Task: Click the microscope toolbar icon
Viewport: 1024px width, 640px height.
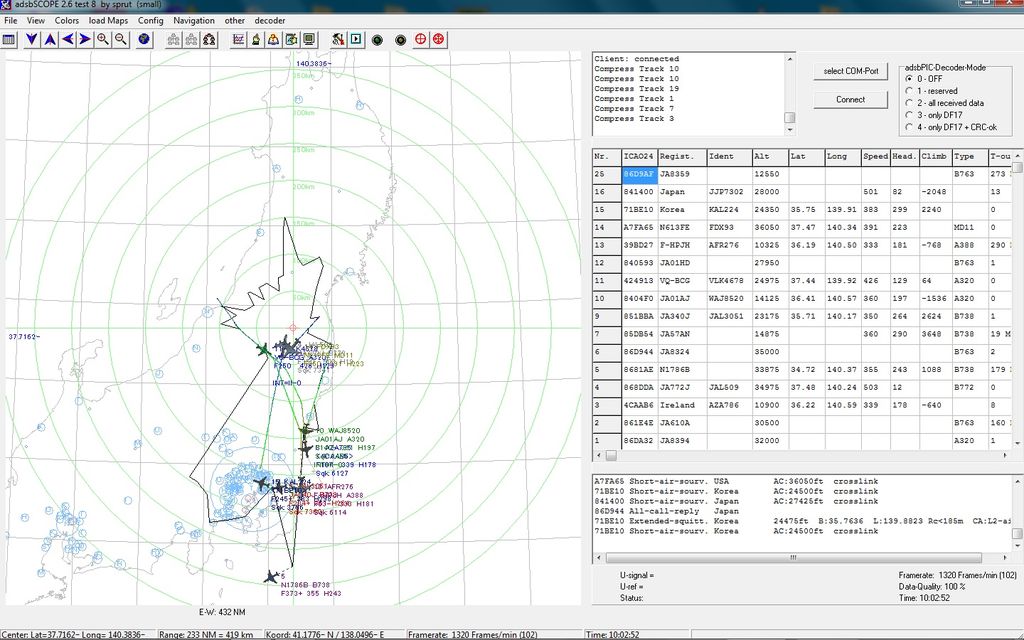Action: (x=256, y=39)
